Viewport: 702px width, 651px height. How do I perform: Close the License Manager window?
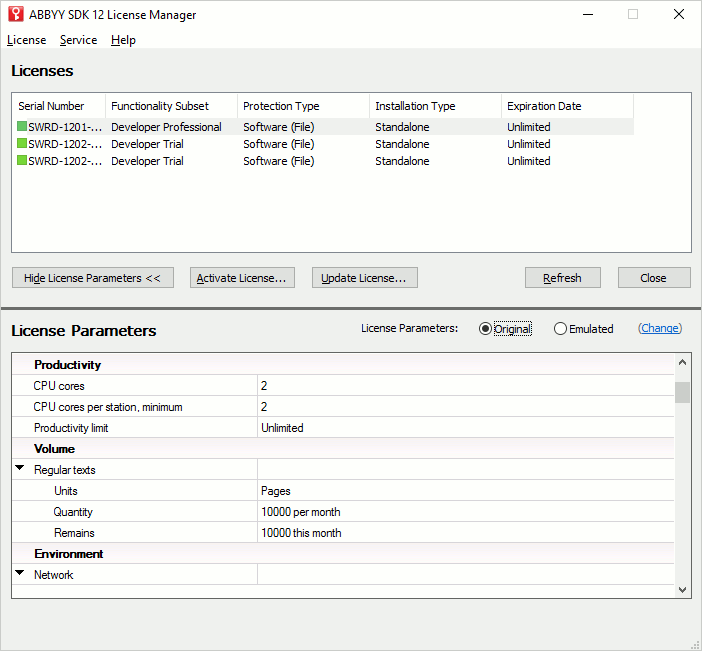[679, 14]
